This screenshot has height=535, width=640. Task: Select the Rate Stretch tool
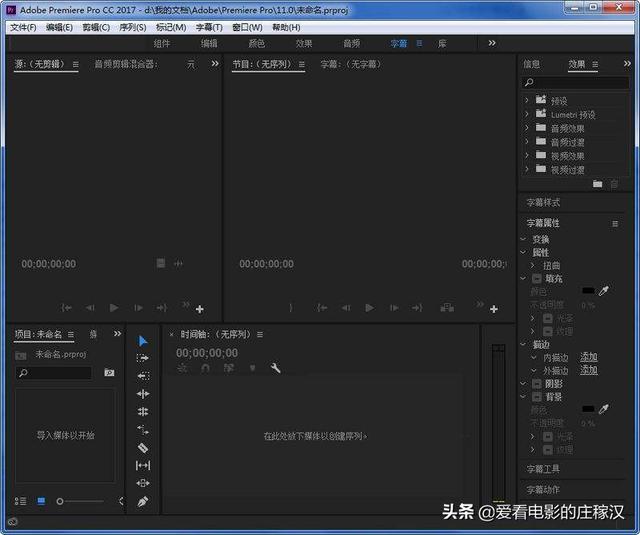coord(143,429)
